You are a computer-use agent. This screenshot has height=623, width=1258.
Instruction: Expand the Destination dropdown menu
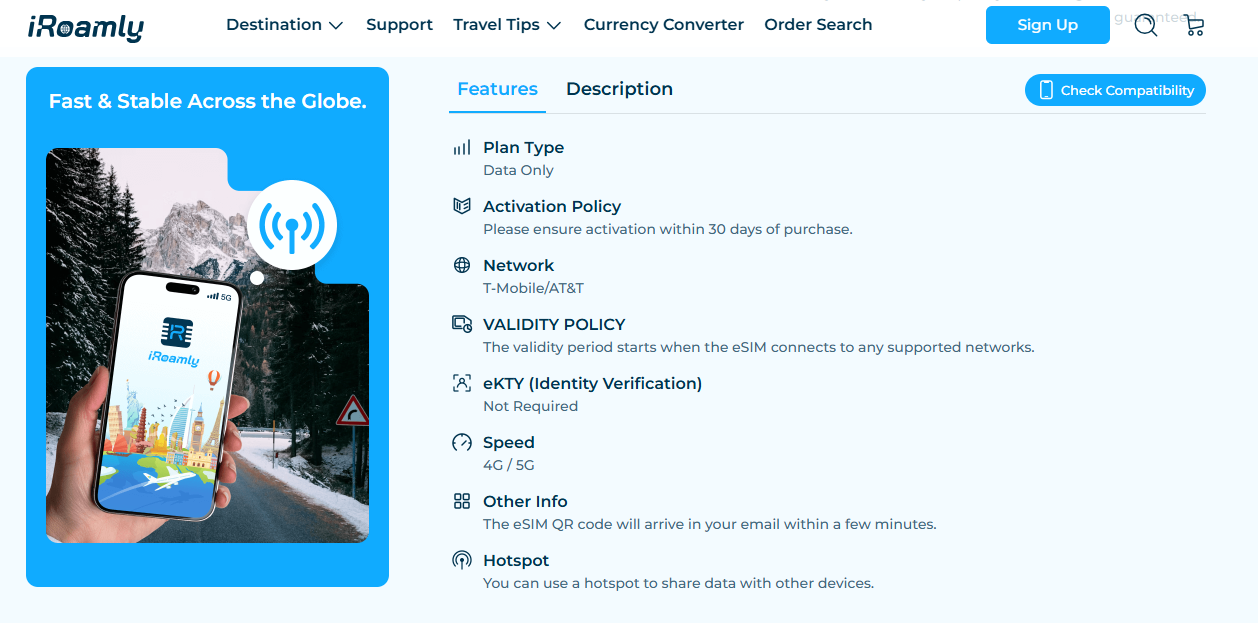pyautogui.click(x=285, y=25)
